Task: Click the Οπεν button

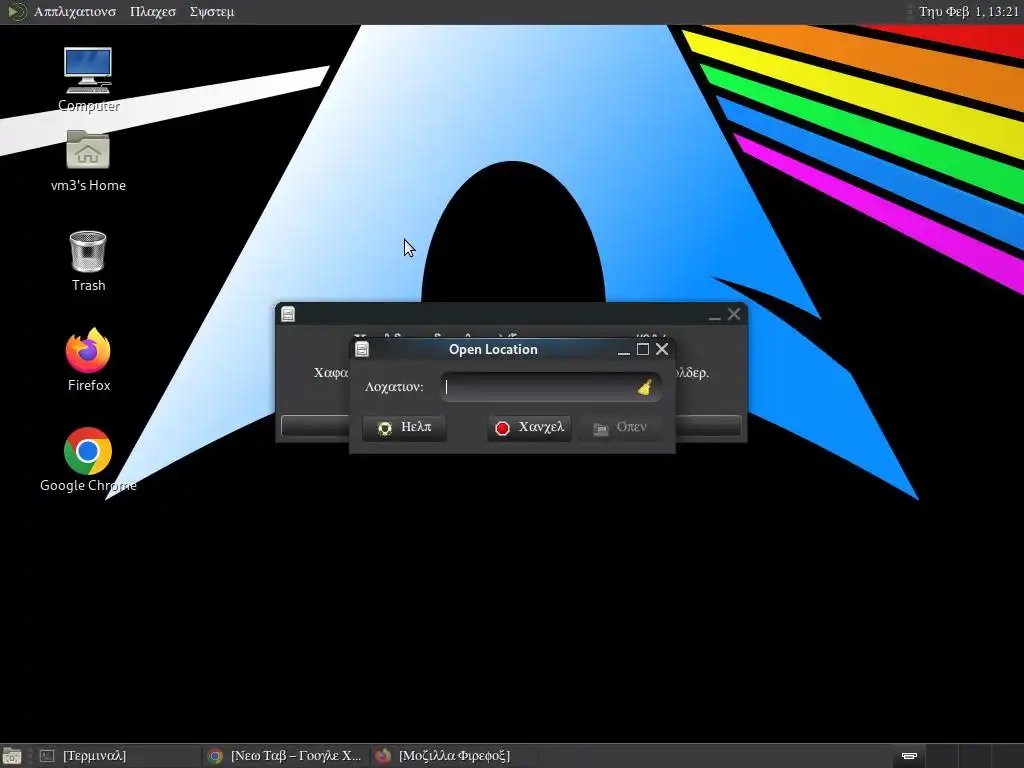Action: coord(620,428)
